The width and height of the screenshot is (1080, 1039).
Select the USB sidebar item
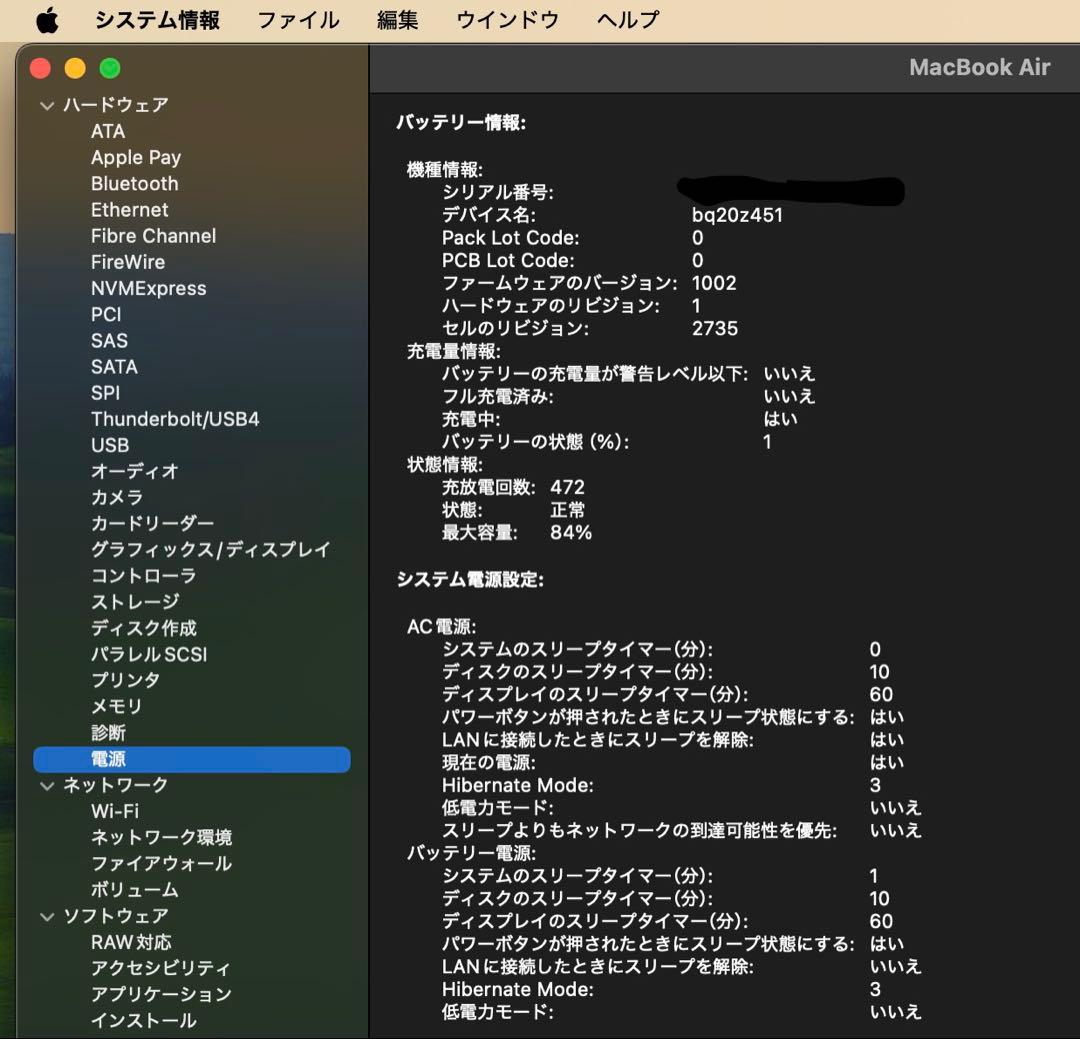tap(110, 445)
